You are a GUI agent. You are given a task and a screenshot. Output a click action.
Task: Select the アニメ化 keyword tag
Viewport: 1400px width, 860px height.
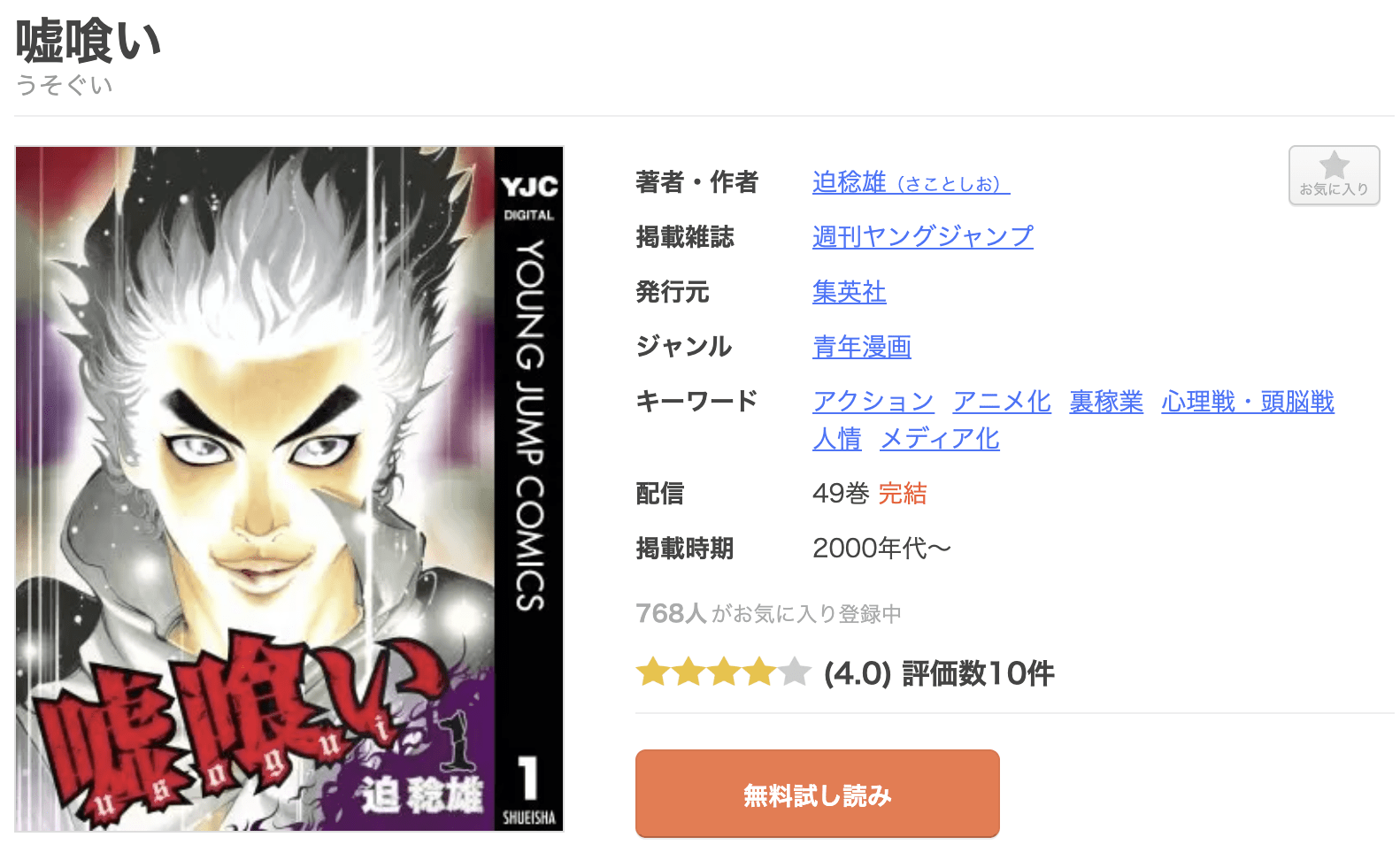click(1001, 402)
